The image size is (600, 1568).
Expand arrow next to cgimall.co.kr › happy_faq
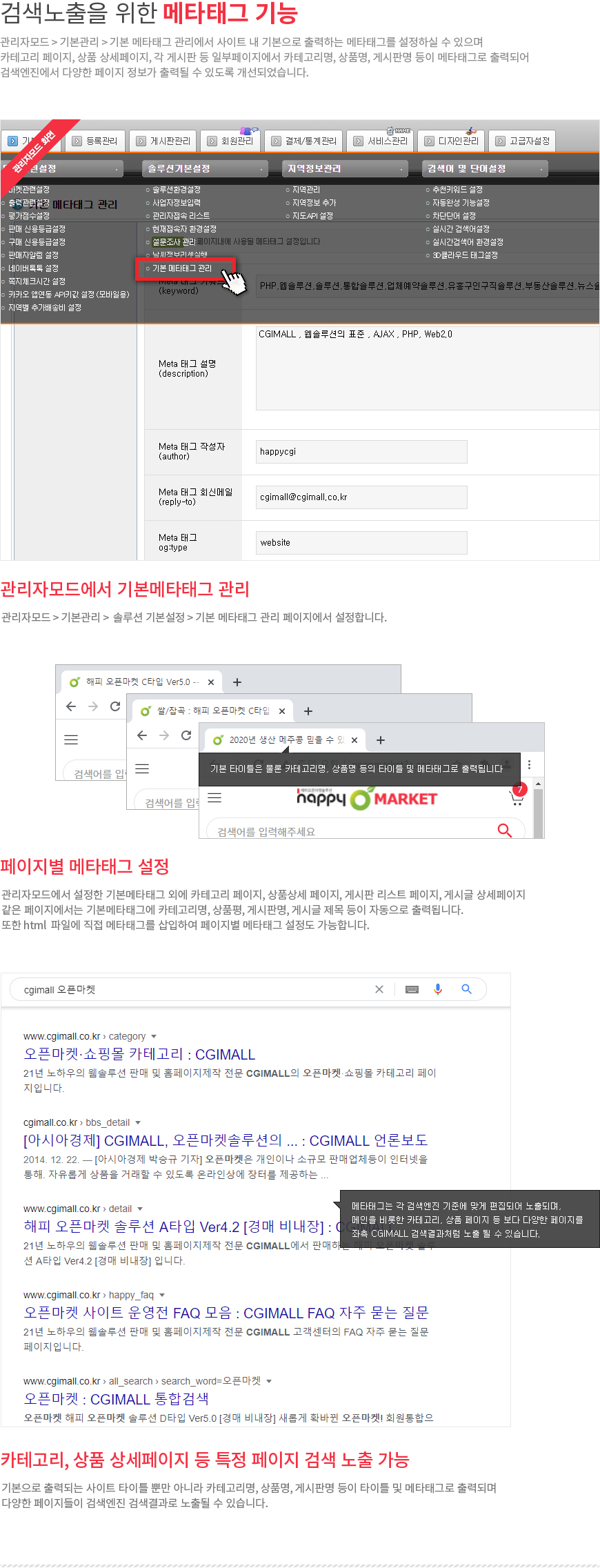point(162,1295)
